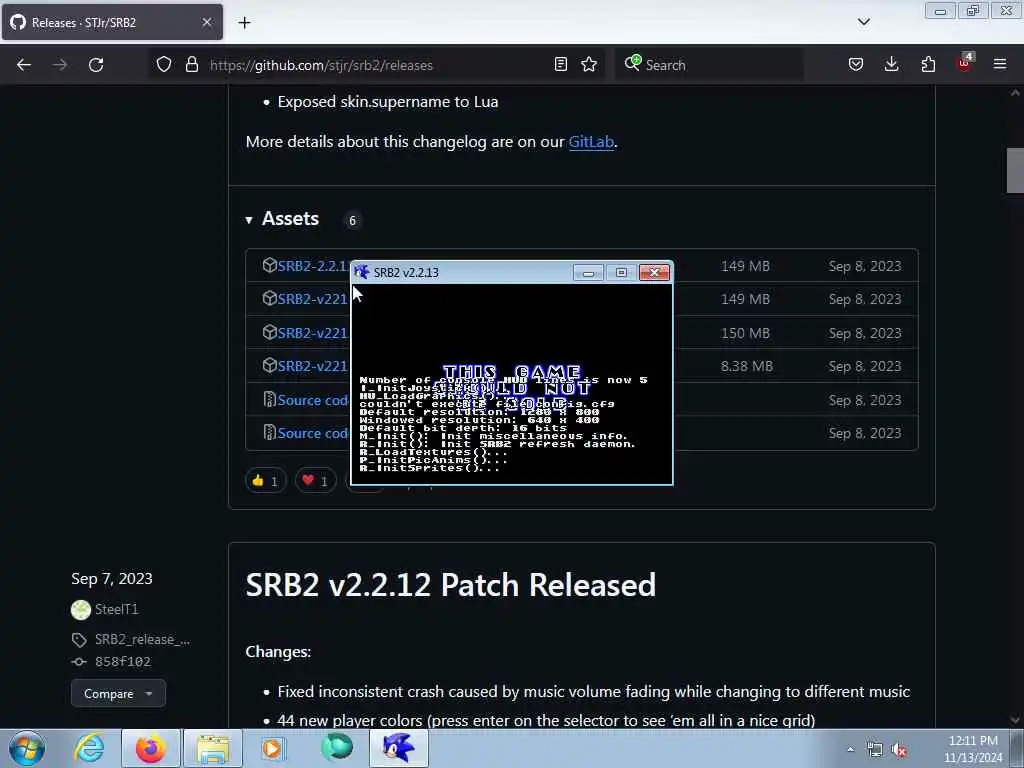Screen dimensions: 1024x768
Task: Open the Firefox hamburger application menu
Action: (x=1000, y=65)
